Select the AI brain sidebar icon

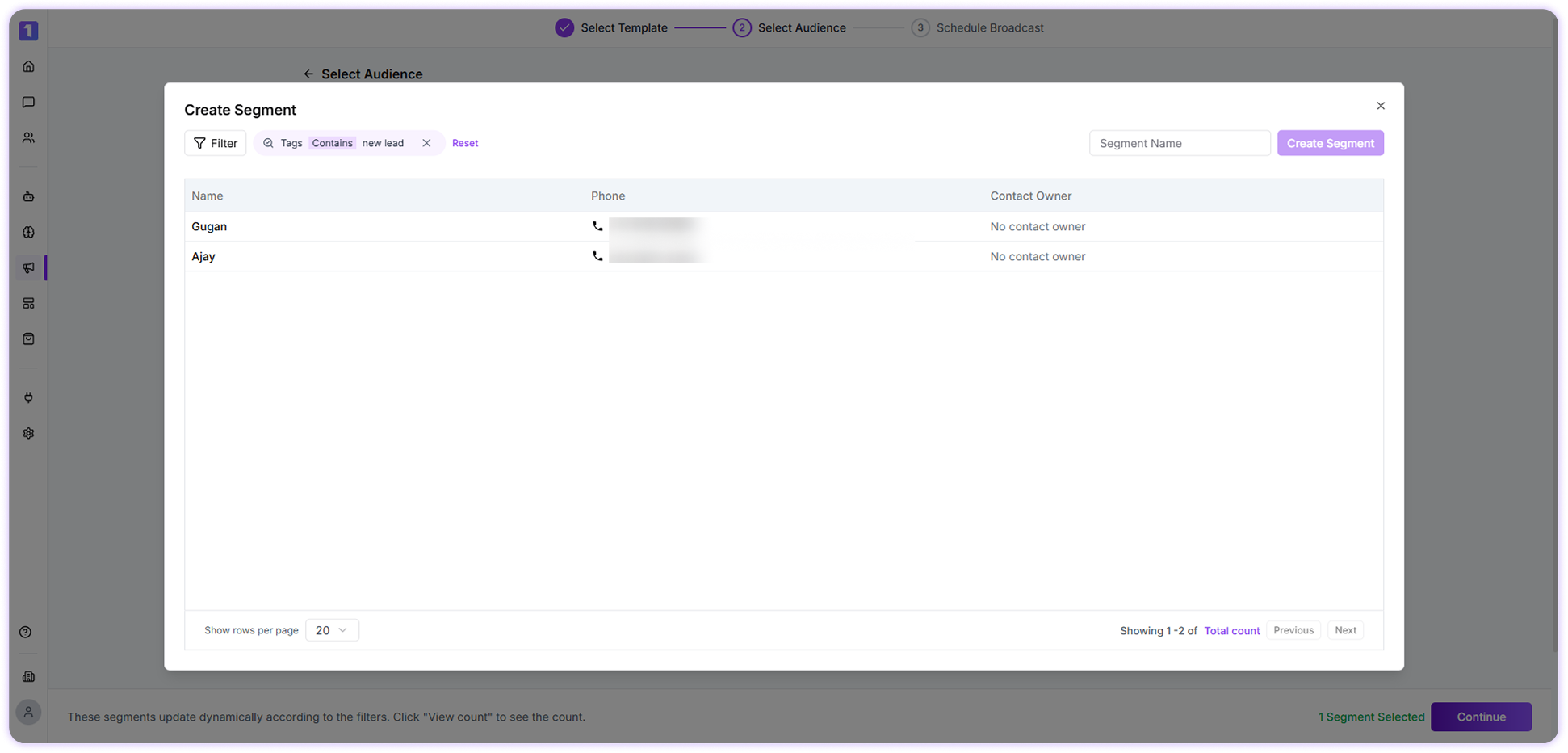(x=28, y=232)
